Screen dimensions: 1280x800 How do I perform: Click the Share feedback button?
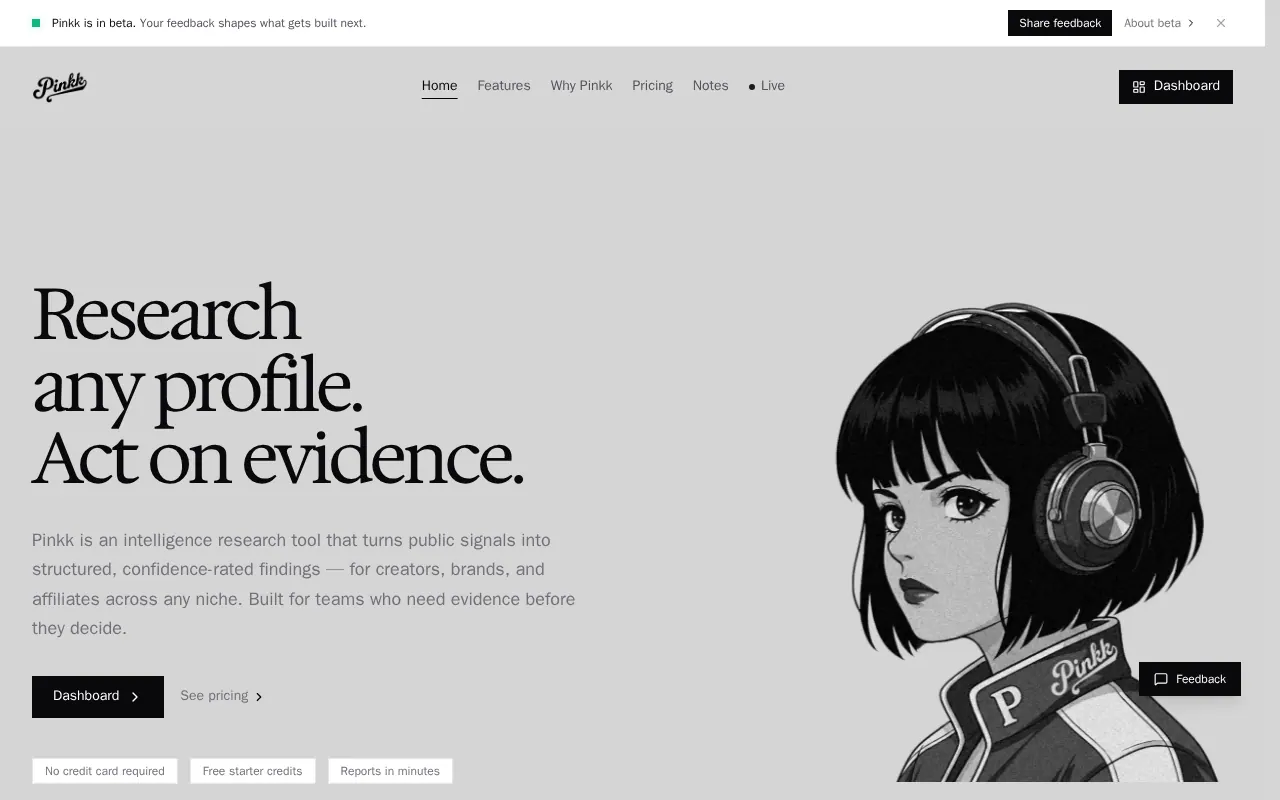pos(1060,23)
